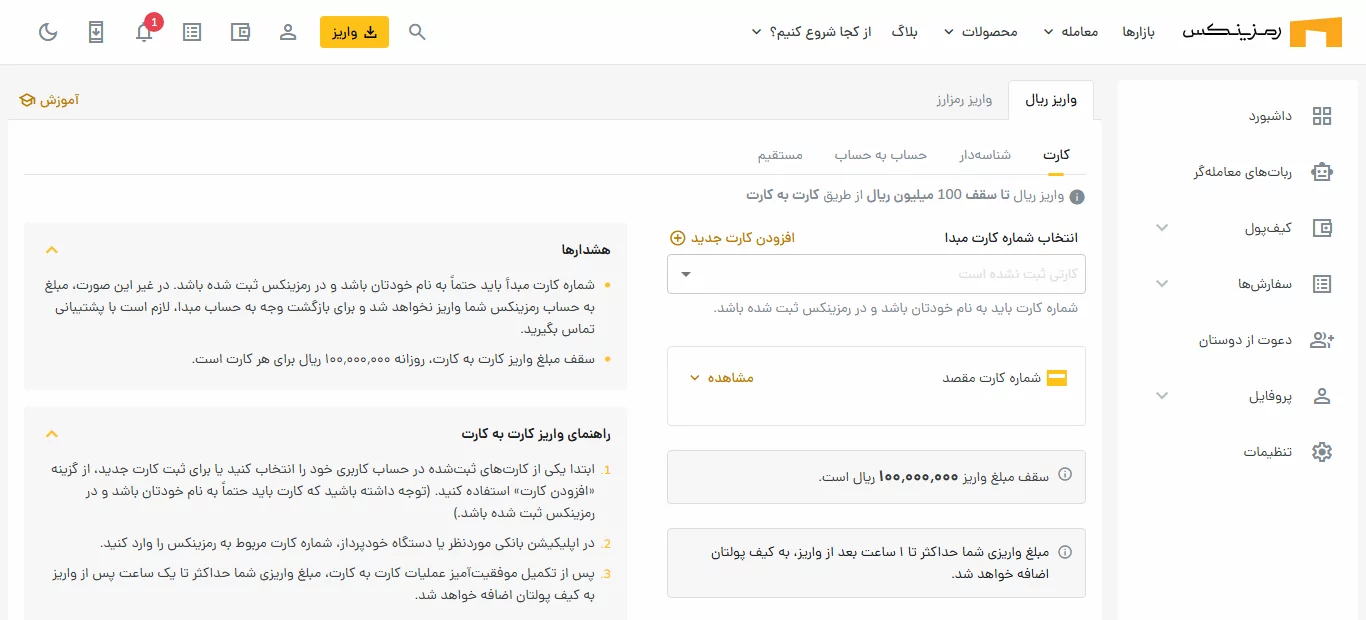
Task: Open notifications bell icon
Action: 144,32
